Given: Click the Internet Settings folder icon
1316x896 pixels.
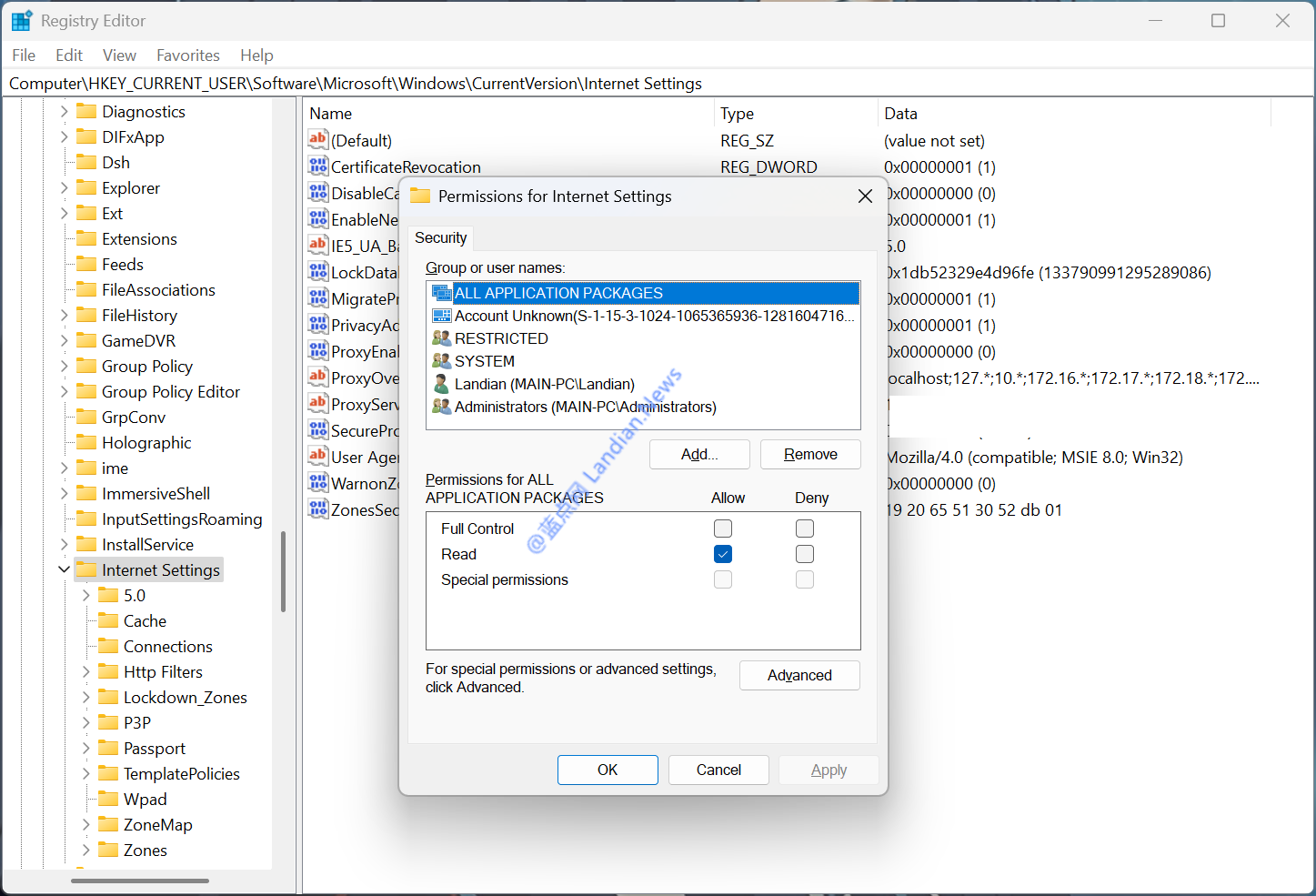Looking at the screenshot, I should pyautogui.click(x=86, y=569).
